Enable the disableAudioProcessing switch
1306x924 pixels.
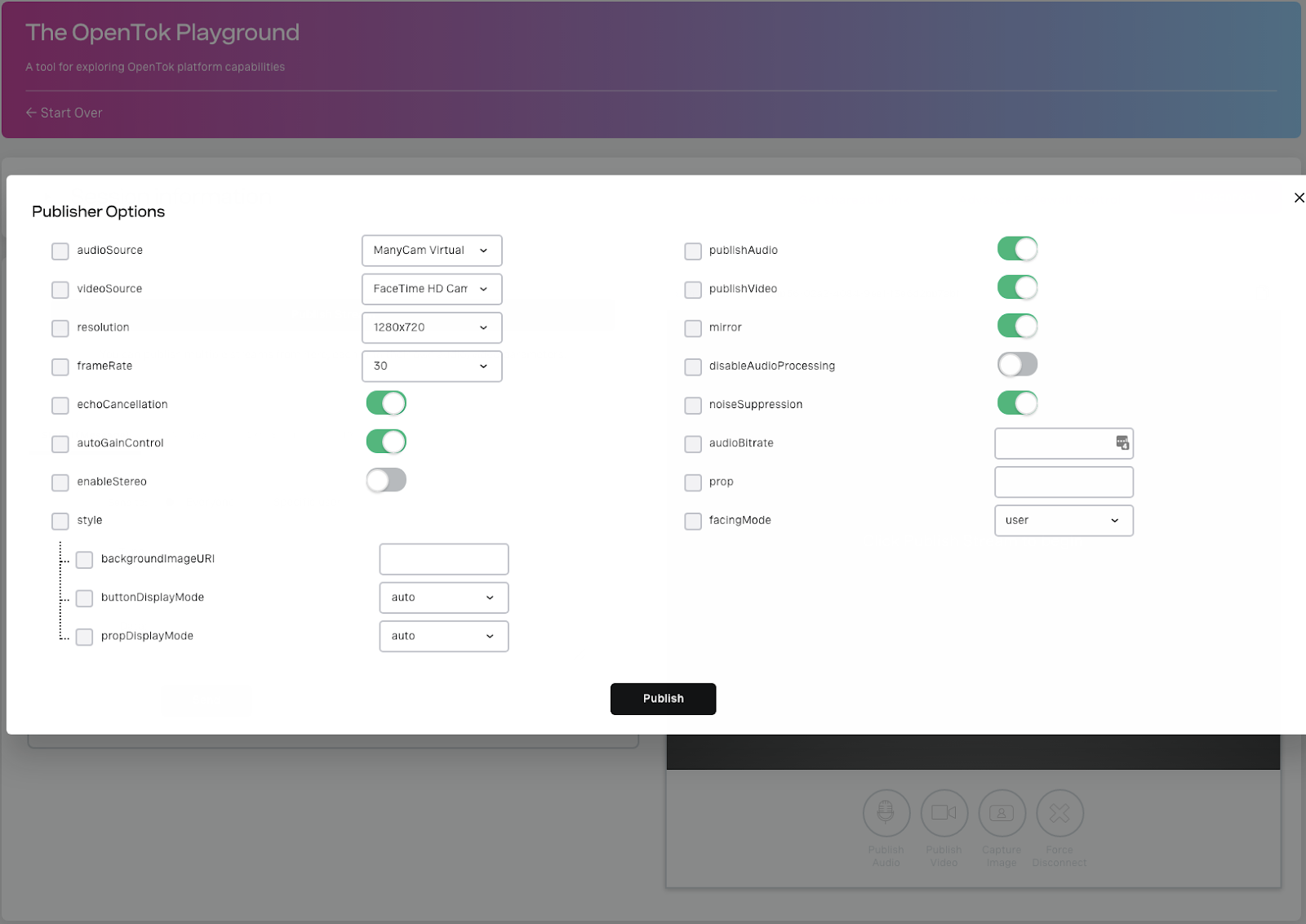coord(1017,364)
